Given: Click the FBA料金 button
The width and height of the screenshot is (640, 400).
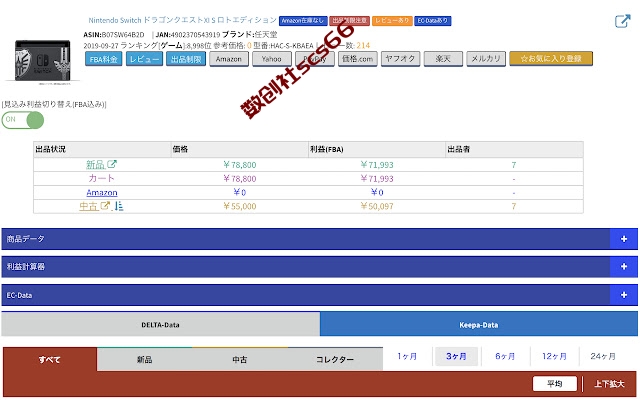Looking at the screenshot, I should [104, 59].
